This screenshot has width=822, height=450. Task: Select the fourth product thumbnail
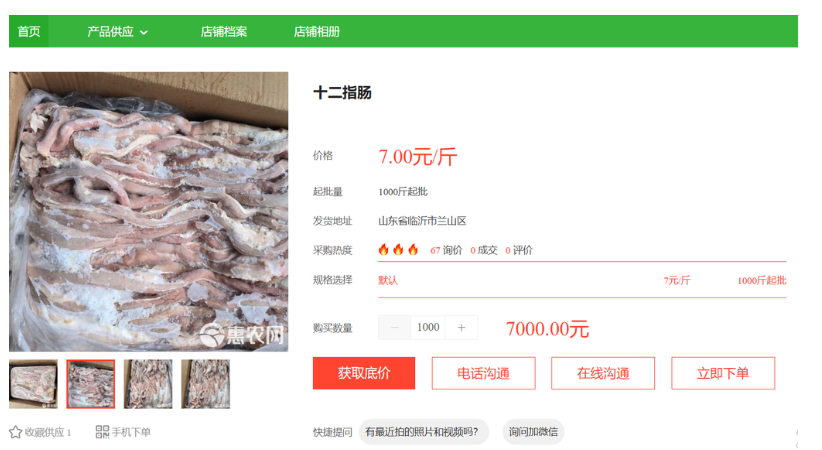(206, 384)
